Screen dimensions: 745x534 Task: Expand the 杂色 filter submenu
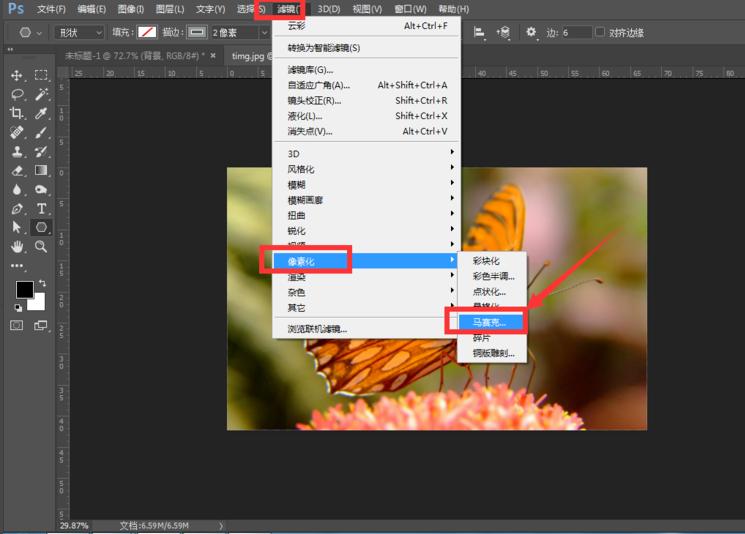(365, 292)
